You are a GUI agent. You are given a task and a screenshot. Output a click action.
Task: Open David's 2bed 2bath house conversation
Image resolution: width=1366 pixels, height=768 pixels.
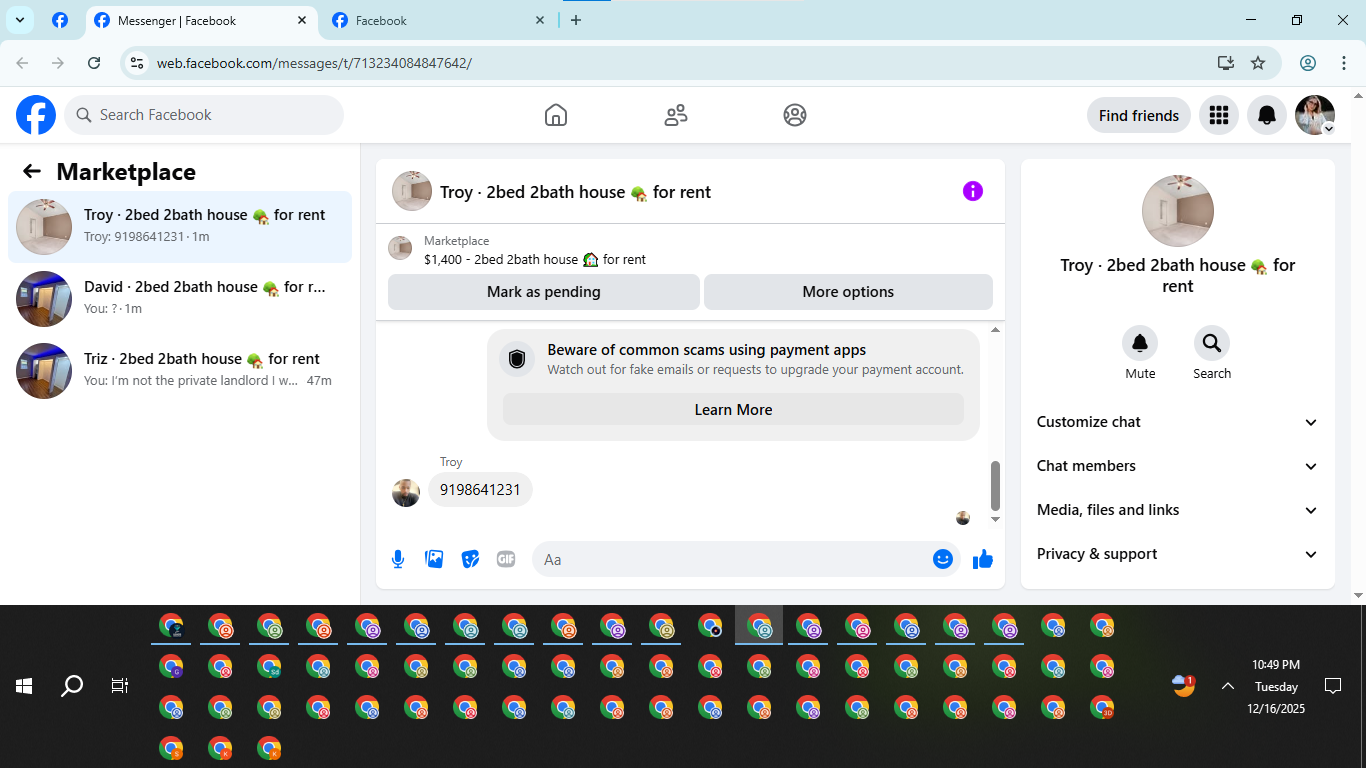click(x=180, y=299)
